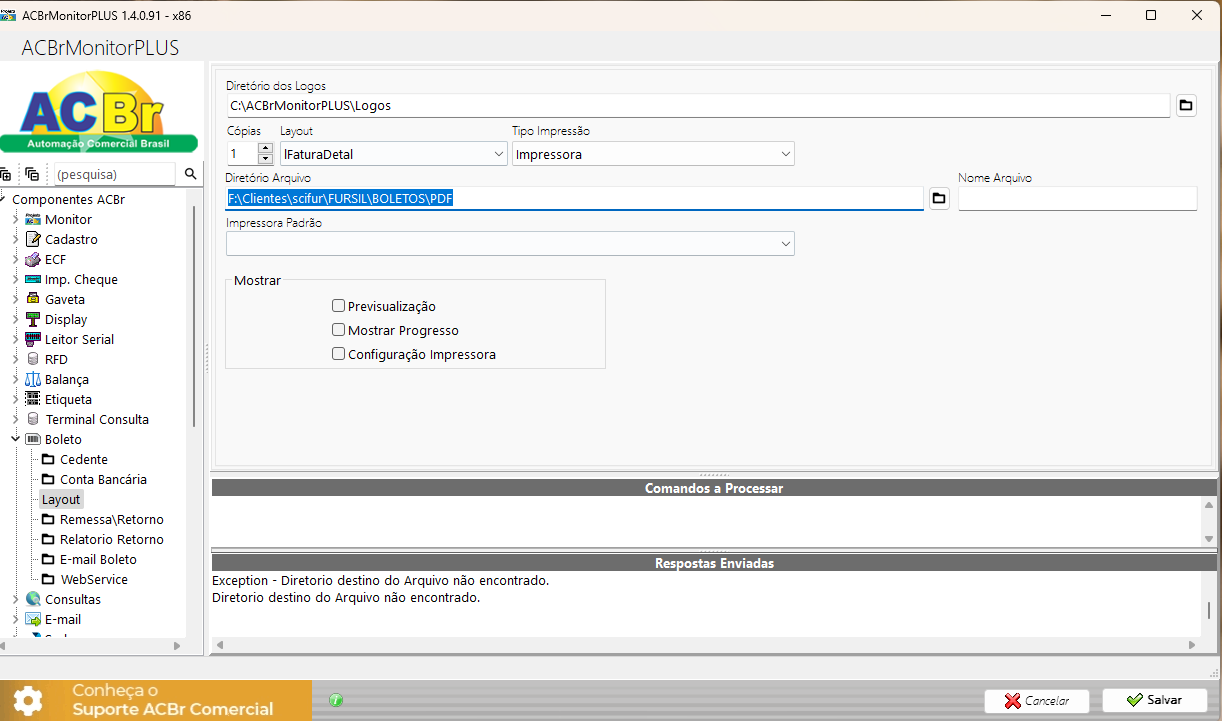Select the Balança scale icon
The image size is (1222, 721).
[33, 379]
